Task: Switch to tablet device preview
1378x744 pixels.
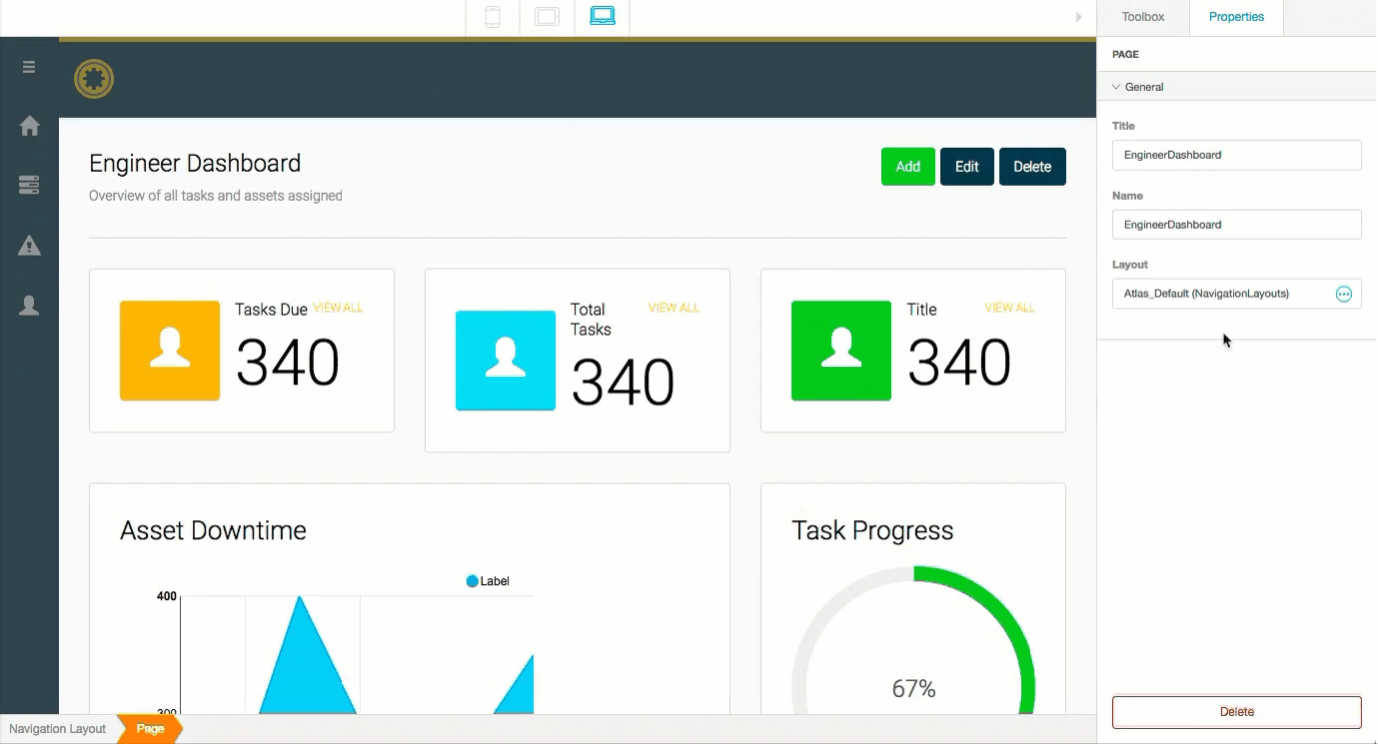Action: coord(547,17)
